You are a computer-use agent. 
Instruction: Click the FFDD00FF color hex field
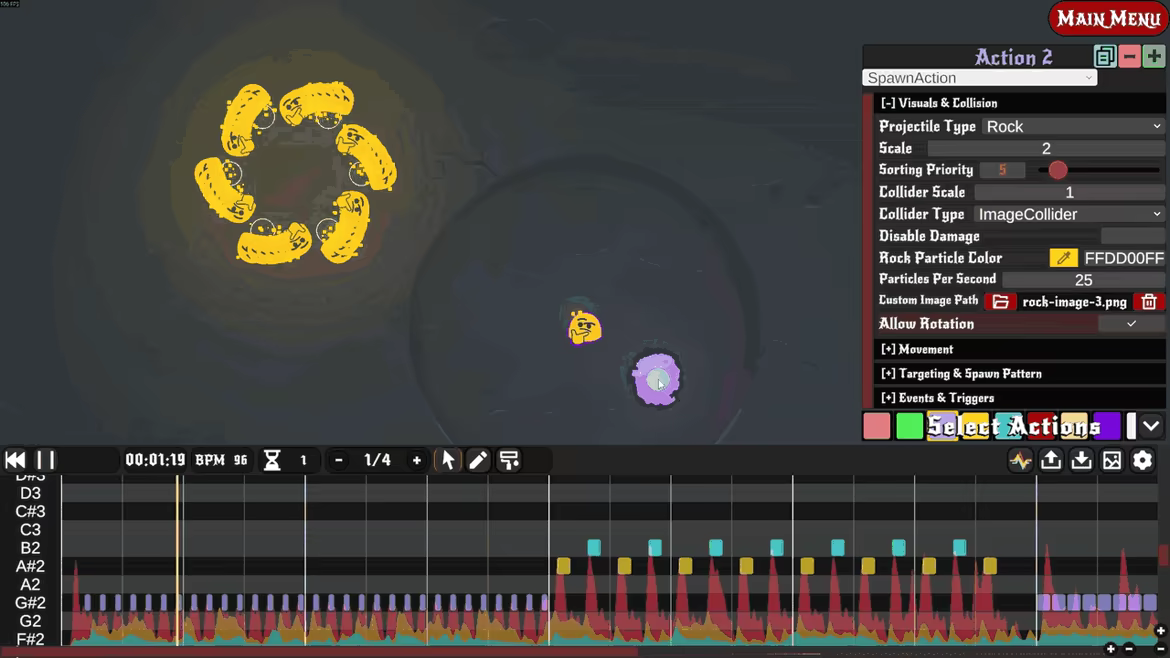point(1123,258)
